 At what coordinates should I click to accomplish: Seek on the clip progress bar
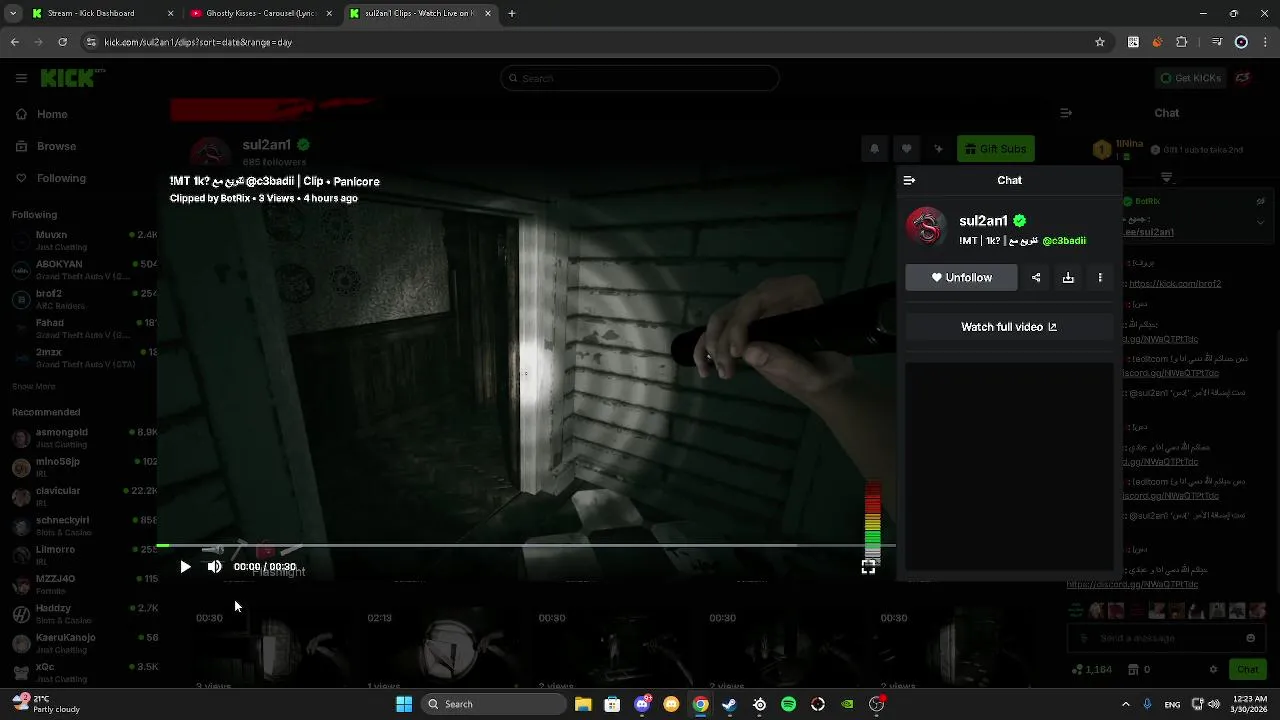(x=526, y=546)
